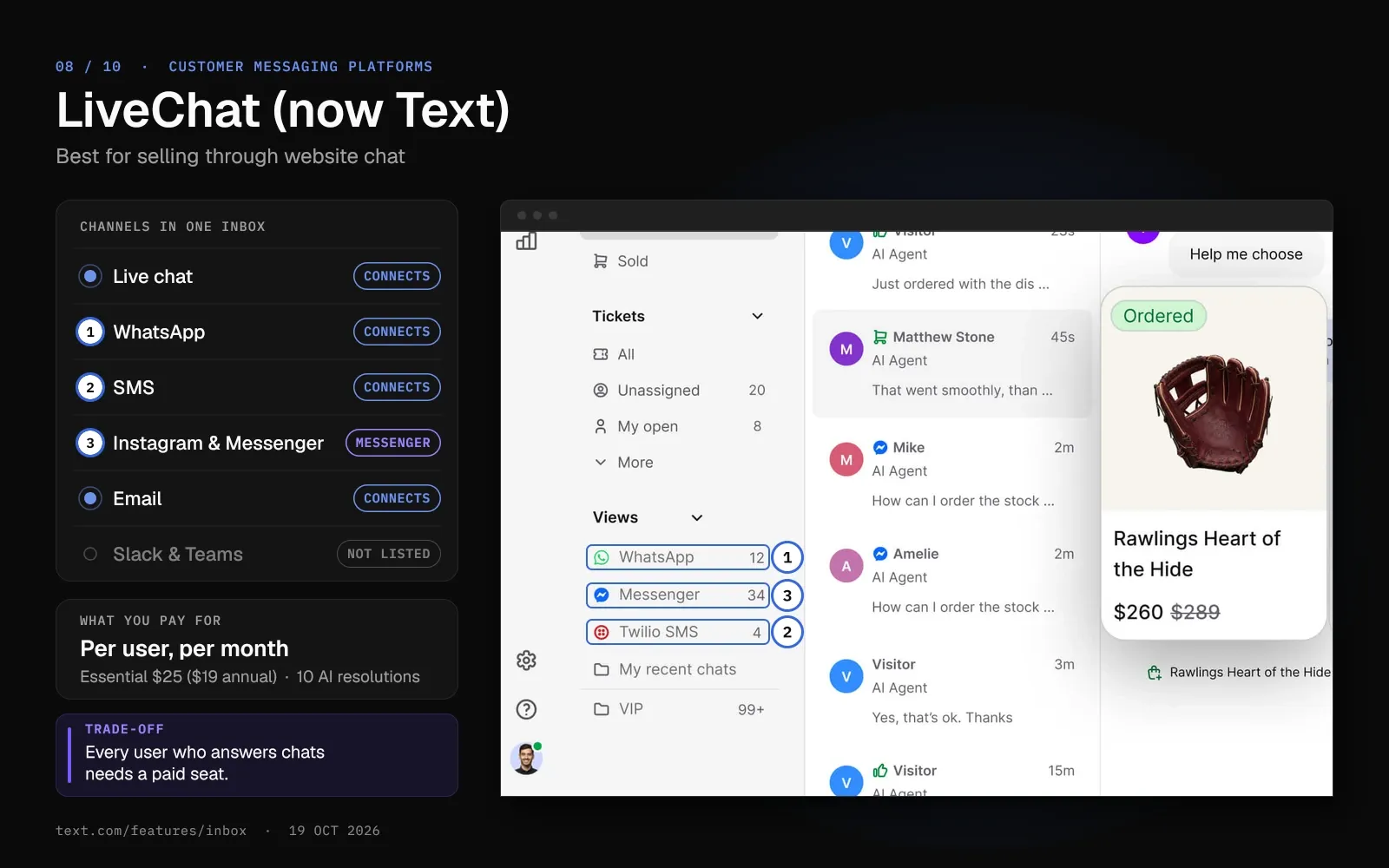This screenshot has width=1389, height=868.
Task: Open Matthew Stone's chat conversation
Action: 952,364
